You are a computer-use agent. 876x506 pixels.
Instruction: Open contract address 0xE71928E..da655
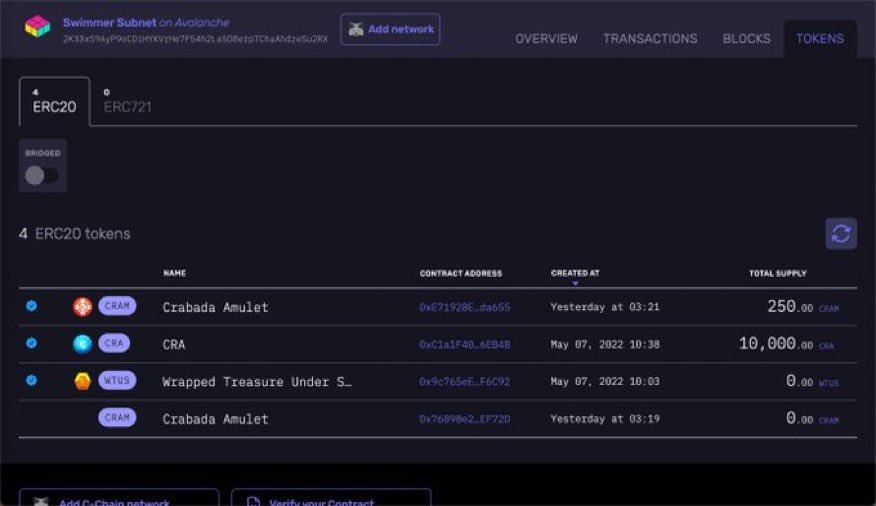point(464,307)
